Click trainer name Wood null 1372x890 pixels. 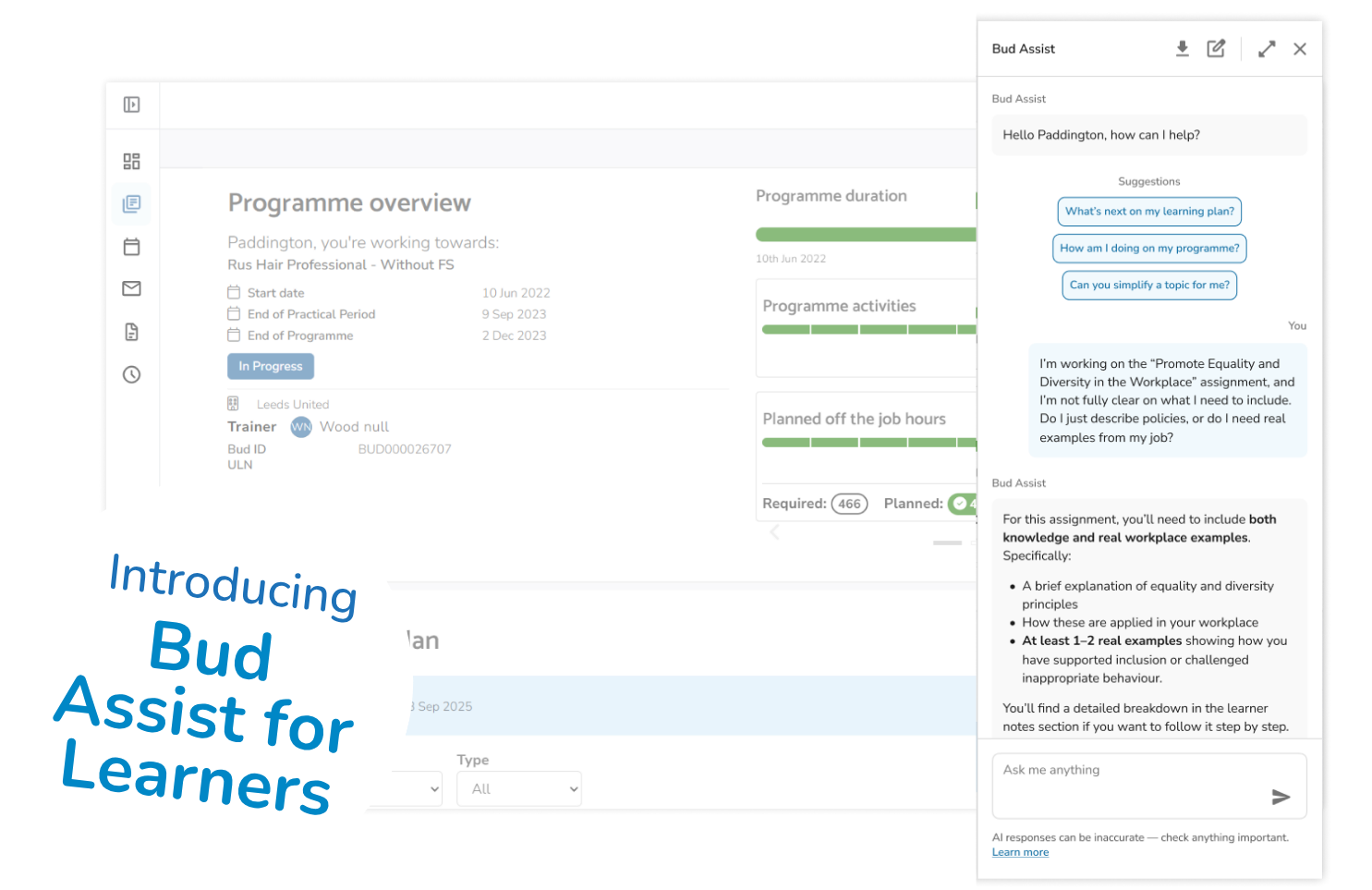pos(354,427)
